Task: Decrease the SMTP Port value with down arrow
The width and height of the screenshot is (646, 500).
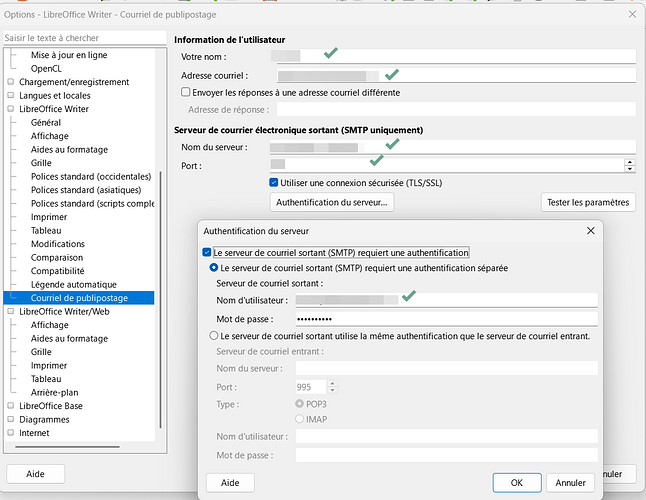Action: pos(629,169)
